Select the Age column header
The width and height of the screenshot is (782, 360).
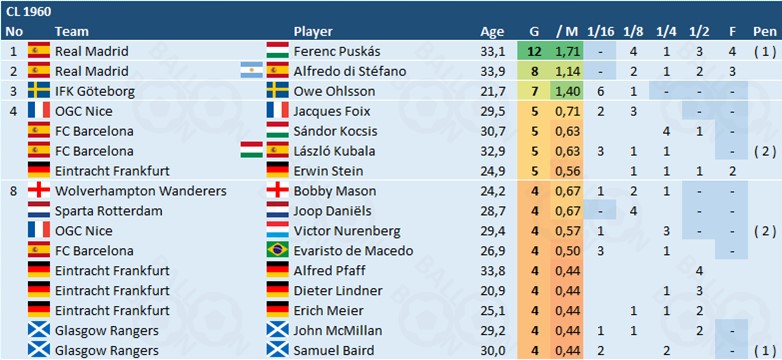tap(492, 31)
